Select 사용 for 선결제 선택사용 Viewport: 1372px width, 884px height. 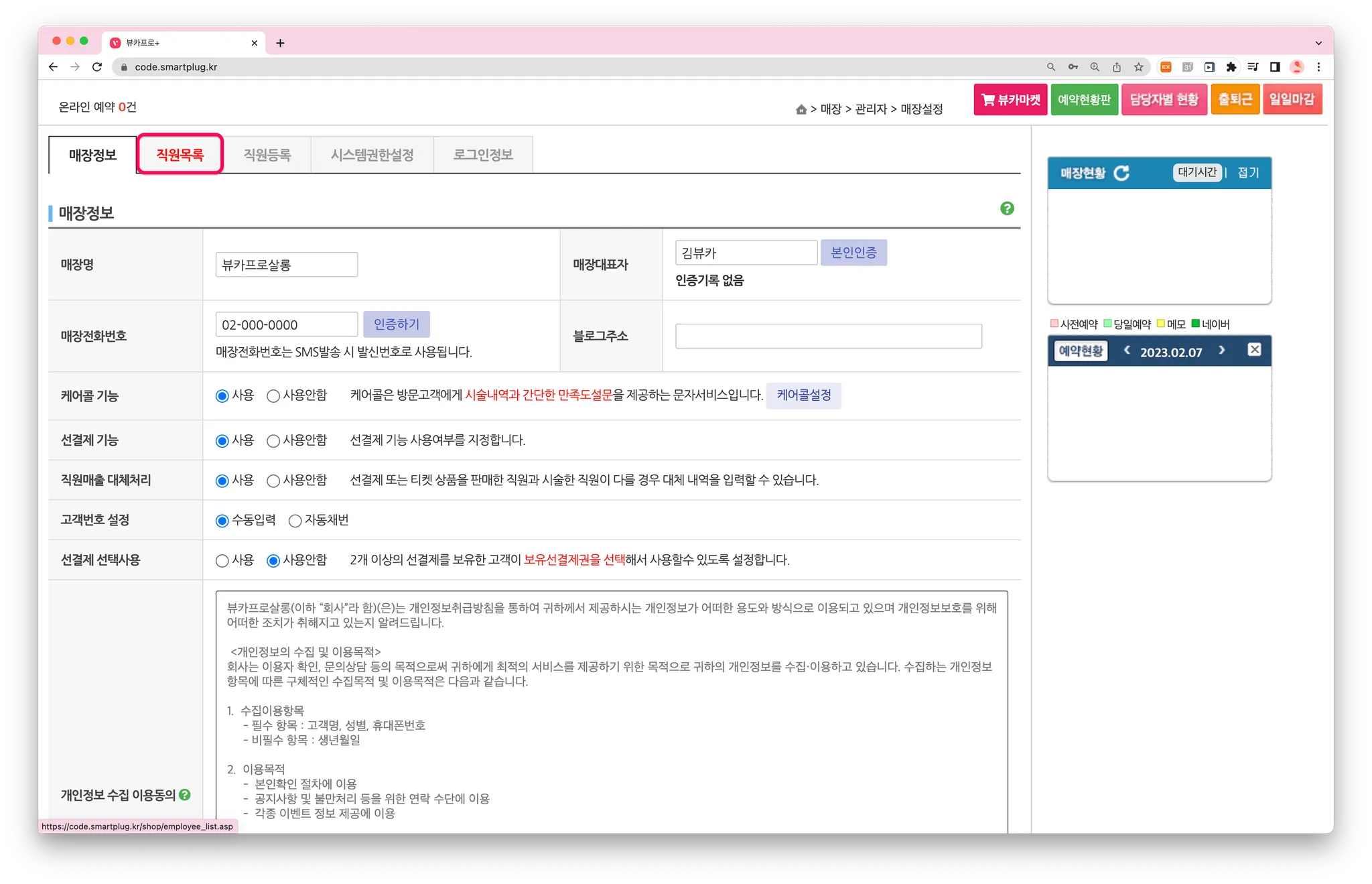222,561
